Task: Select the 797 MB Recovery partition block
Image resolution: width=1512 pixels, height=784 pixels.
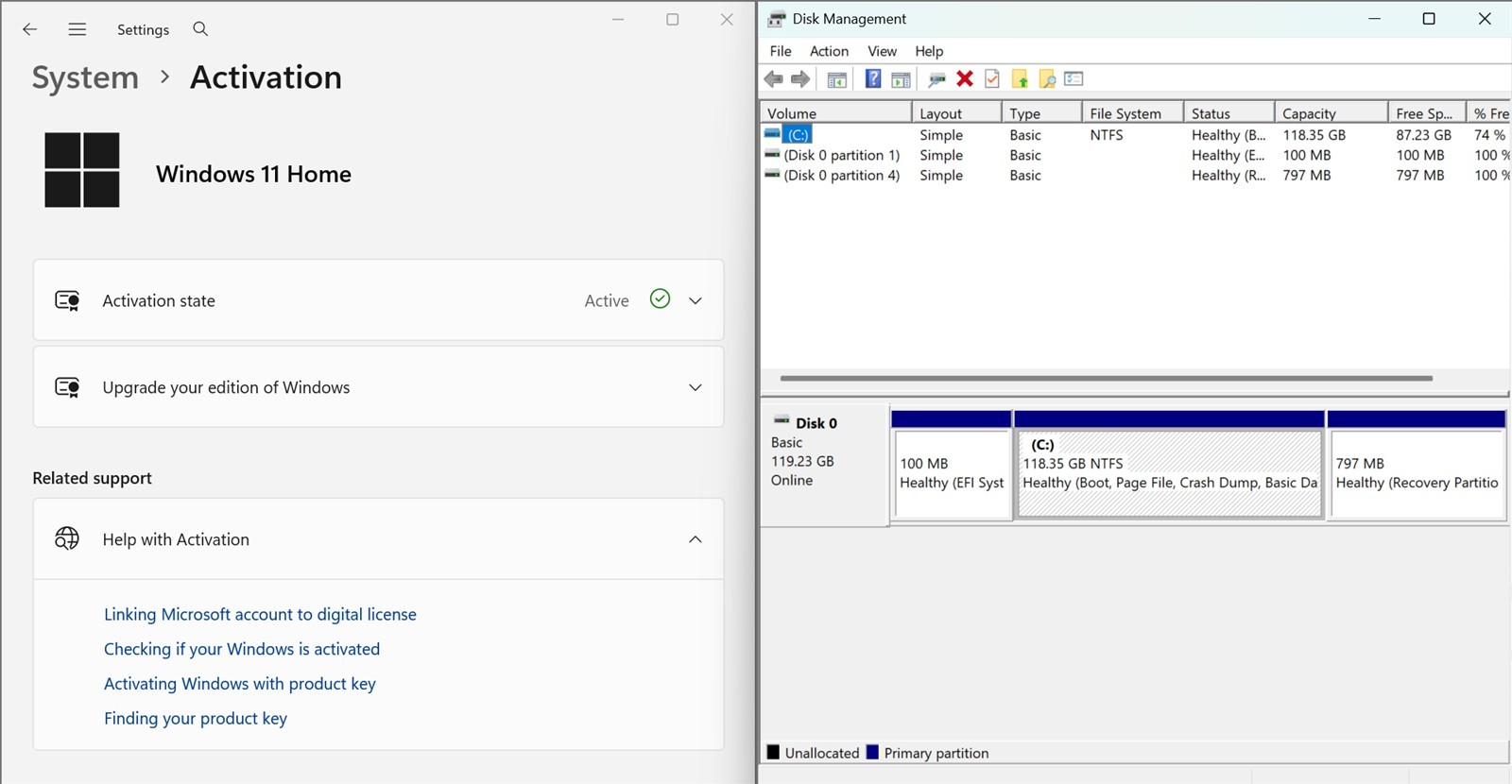Action: [x=1417, y=474]
